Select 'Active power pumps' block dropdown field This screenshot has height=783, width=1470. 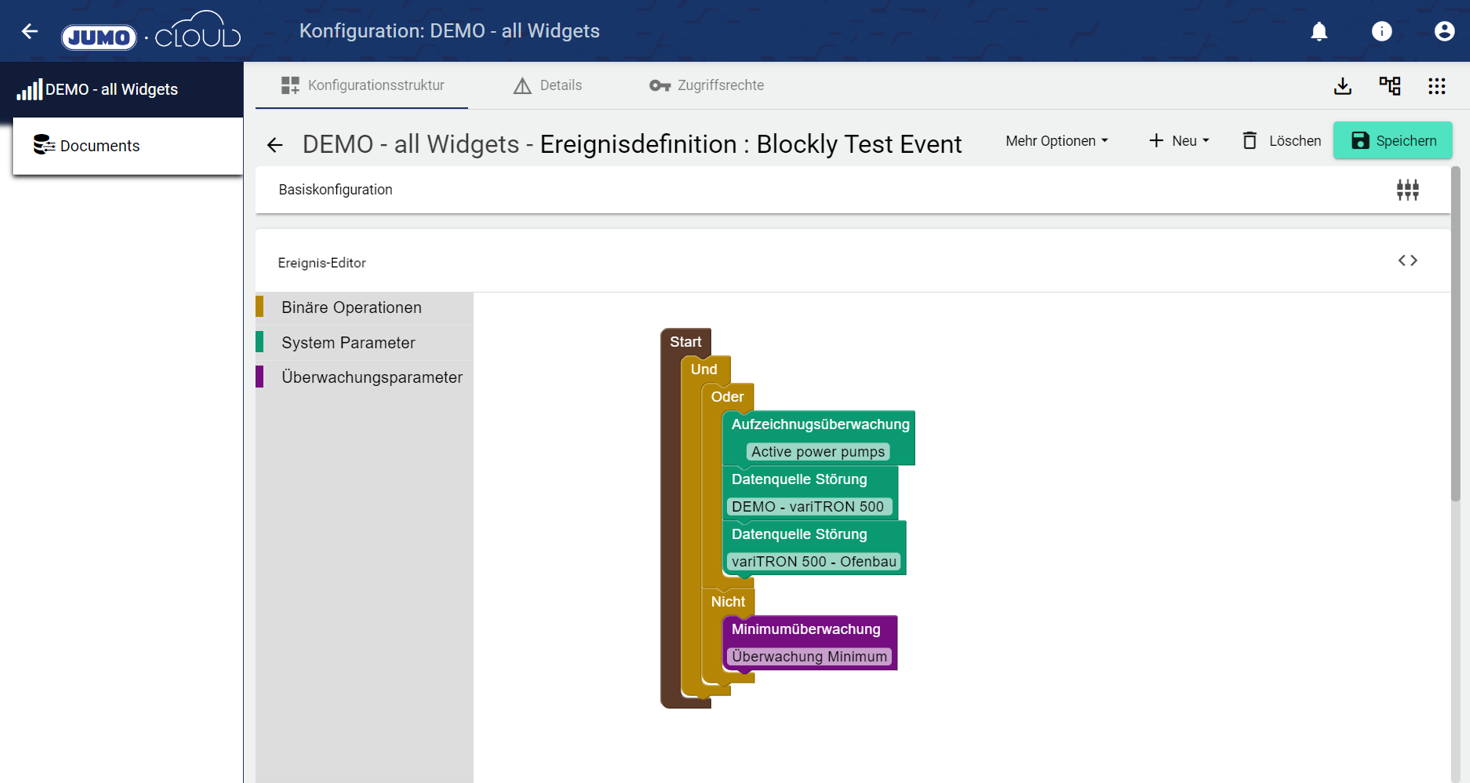click(817, 452)
